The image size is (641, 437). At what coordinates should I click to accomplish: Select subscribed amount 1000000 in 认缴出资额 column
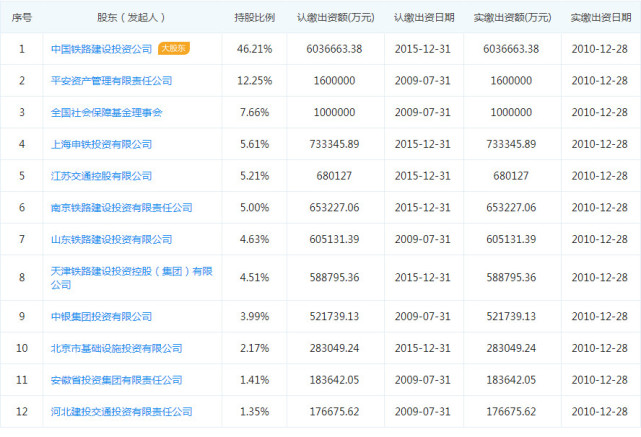point(334,112)
